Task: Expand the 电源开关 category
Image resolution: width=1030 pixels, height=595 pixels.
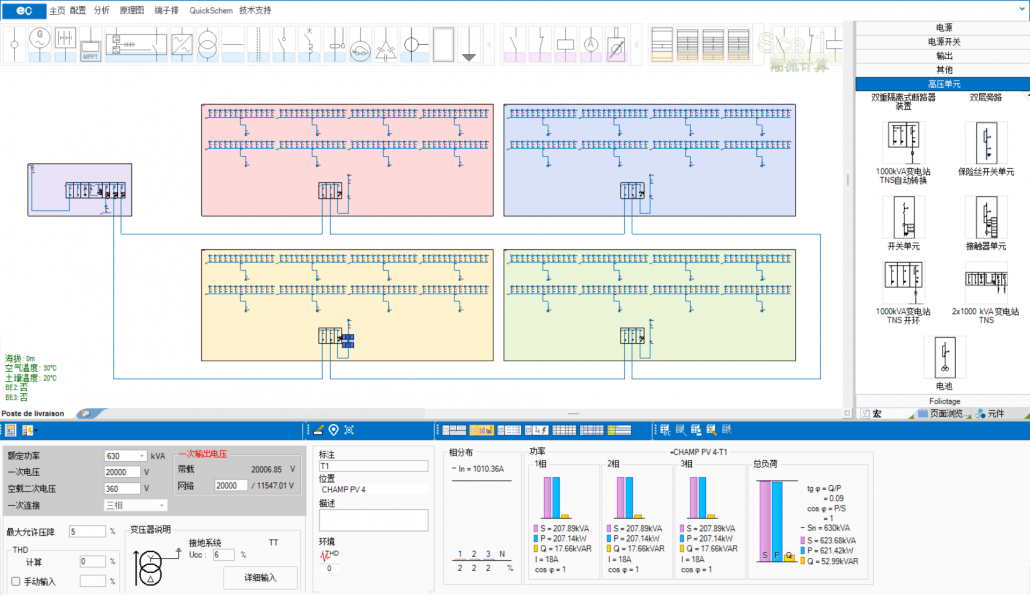Action: (943, 42)
